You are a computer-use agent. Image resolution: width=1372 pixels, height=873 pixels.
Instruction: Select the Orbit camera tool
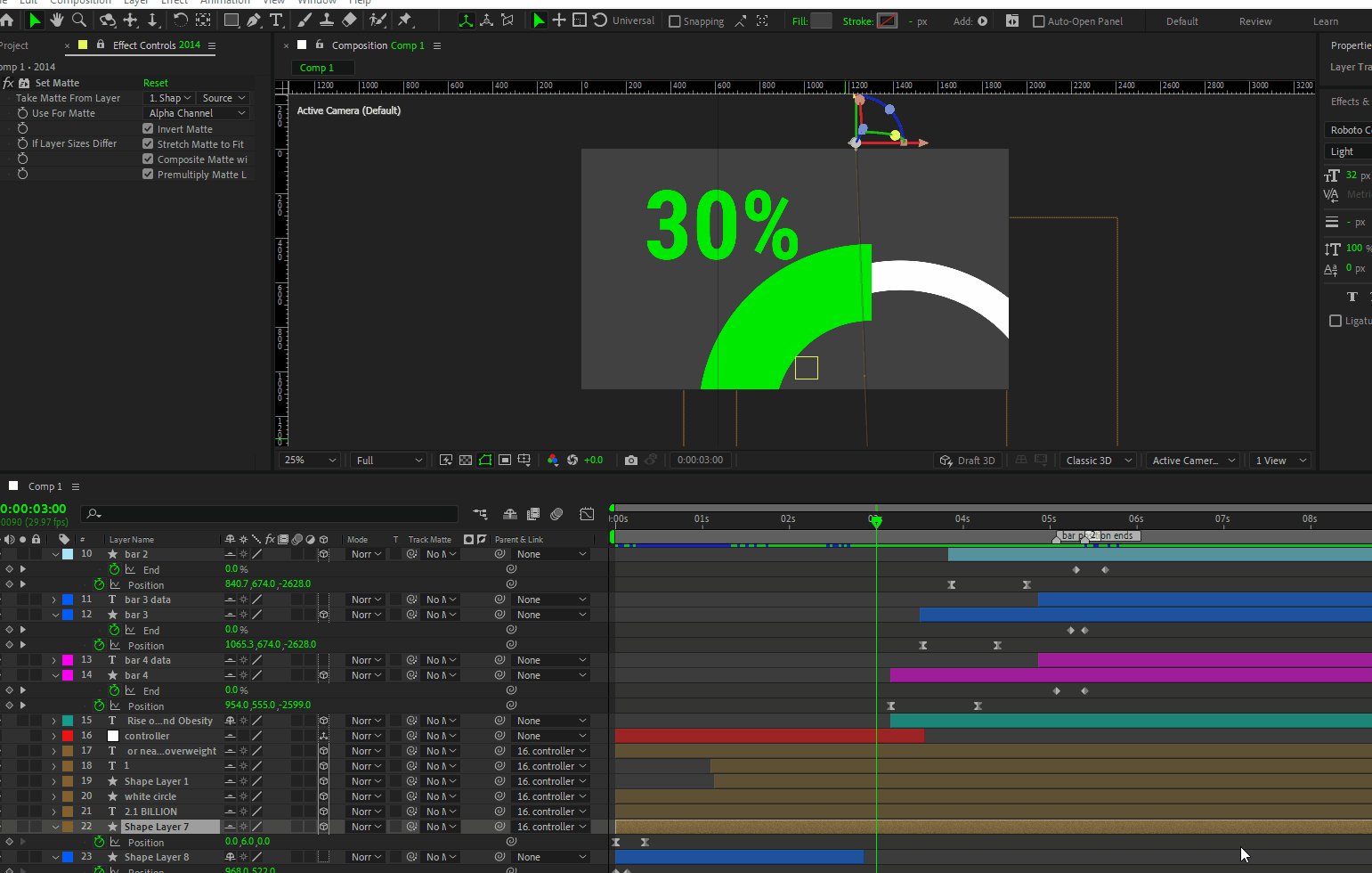click(x=108, y=20)
